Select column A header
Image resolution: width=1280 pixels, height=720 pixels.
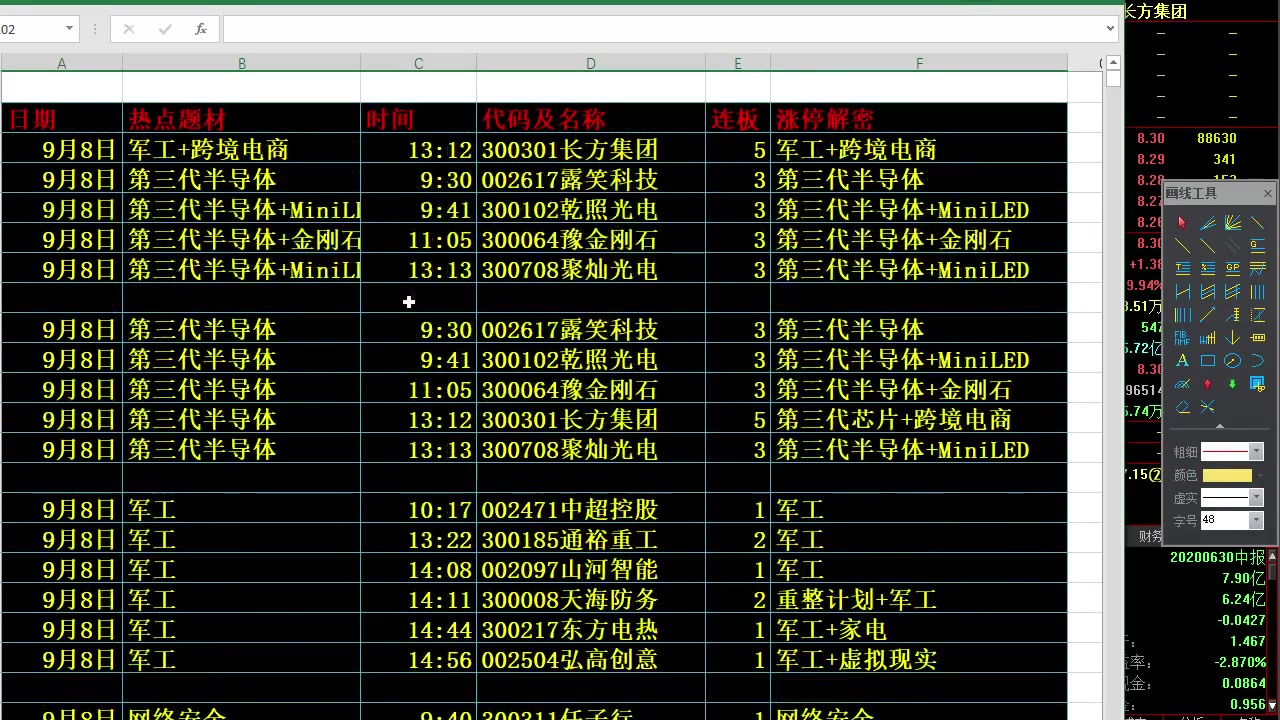pos(61,63)
